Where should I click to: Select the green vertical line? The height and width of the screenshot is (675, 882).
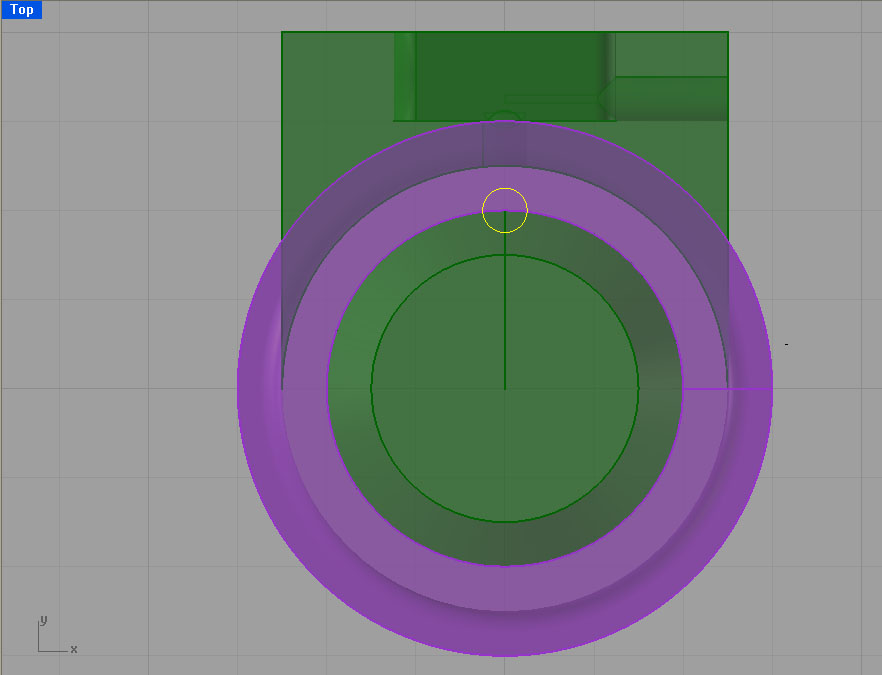pos(505,320)
